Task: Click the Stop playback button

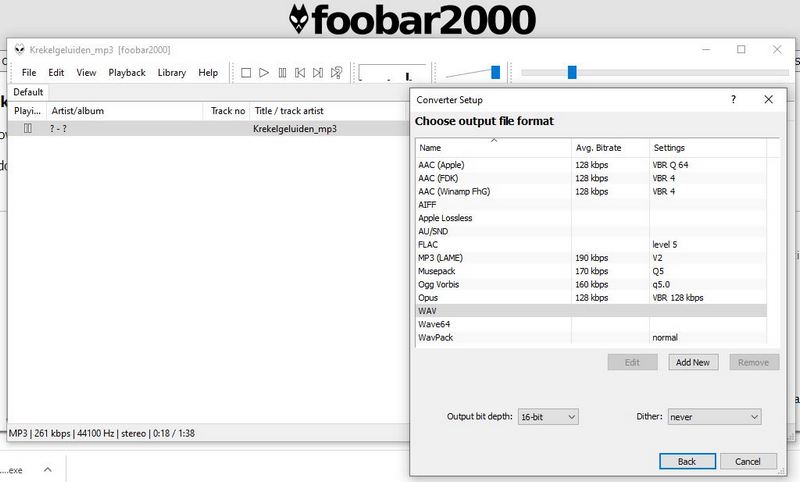Action: click(246, 73)
